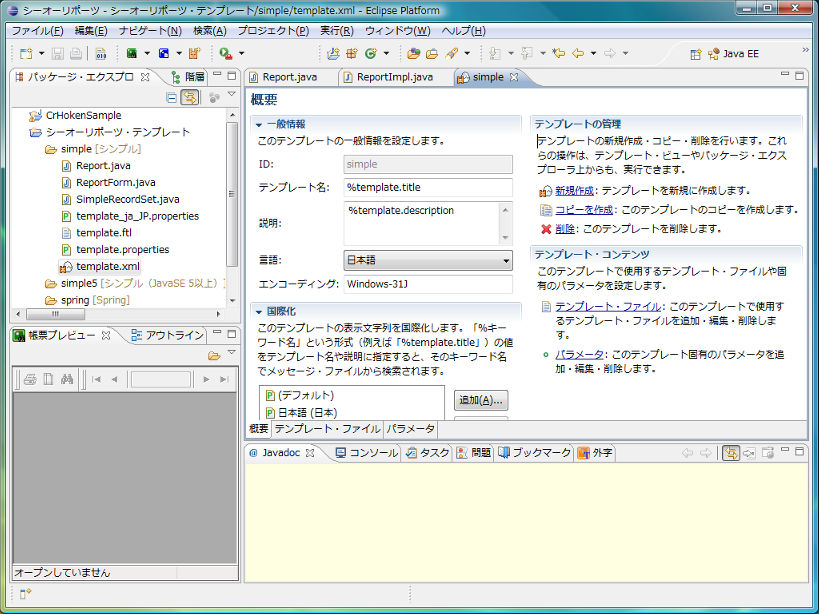Click the open folder icon in the 帳票プレビュー view
The image size is (819, 614).
[214, 356]
